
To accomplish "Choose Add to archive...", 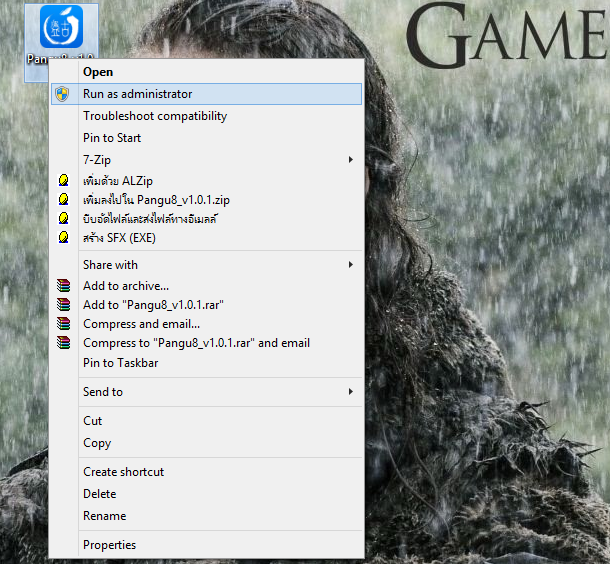I will (207, 286).
